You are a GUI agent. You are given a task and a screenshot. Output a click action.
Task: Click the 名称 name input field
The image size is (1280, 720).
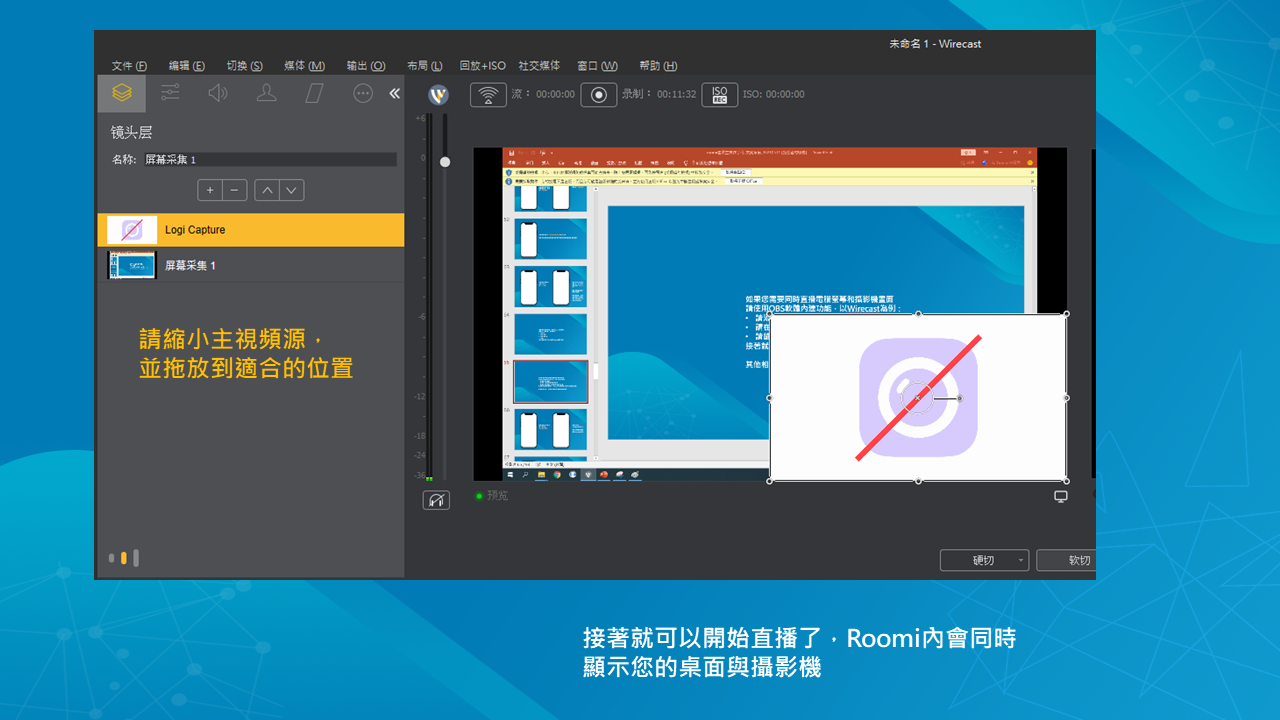coord(269,159)
